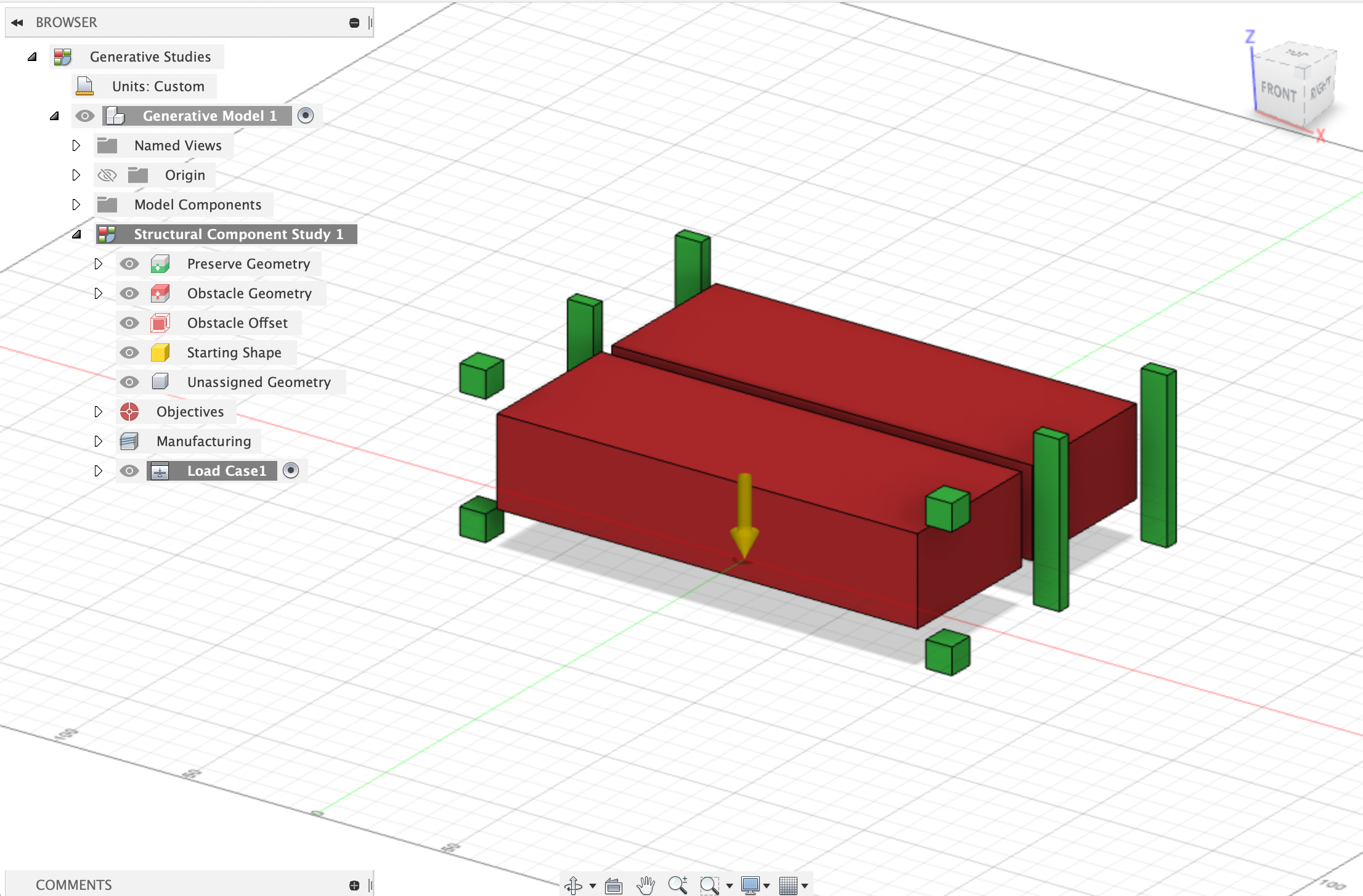The height and width of the screenshot is (896, 1363).
Task: Open the Grid and Snaps settings icon
Action: click(791, 886)
